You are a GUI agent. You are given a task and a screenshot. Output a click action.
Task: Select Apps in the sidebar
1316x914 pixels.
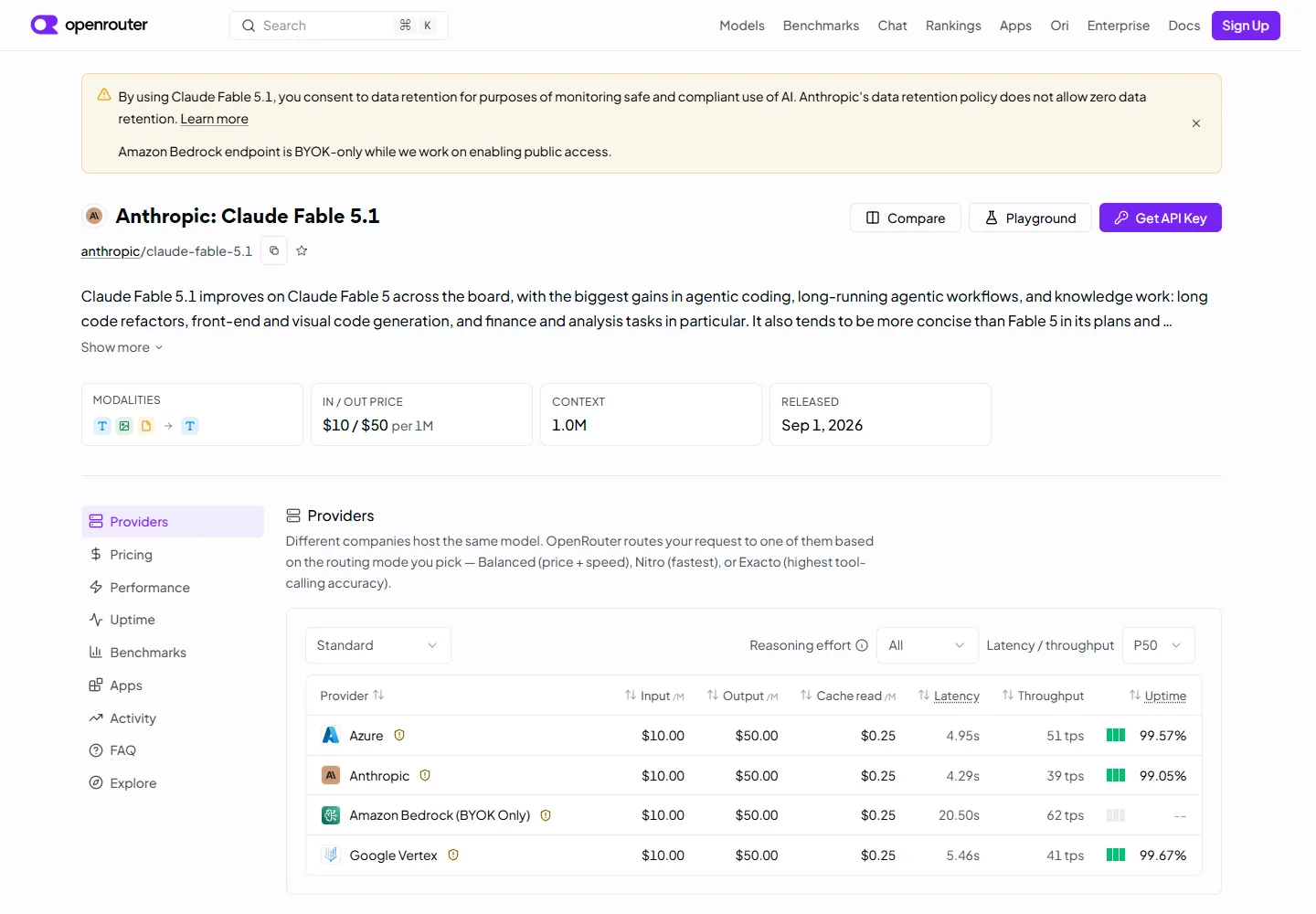point(172,685)
